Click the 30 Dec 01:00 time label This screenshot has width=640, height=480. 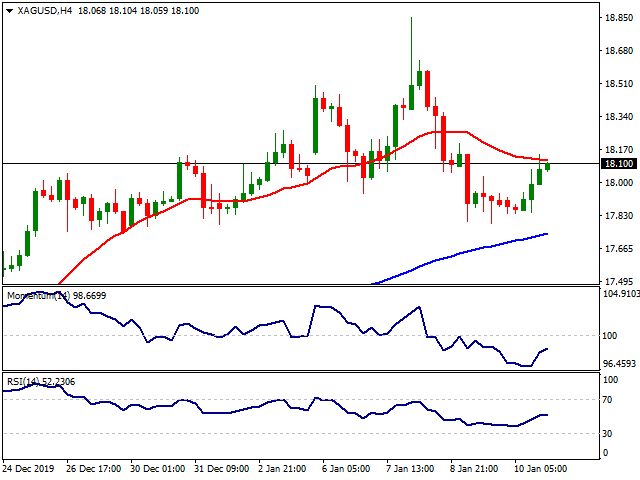(158, 469)
